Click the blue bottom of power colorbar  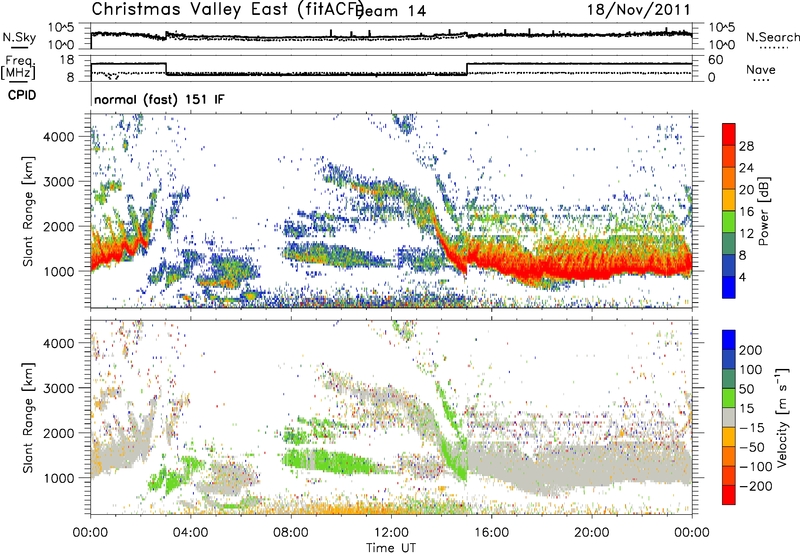(x=729, y=287)
